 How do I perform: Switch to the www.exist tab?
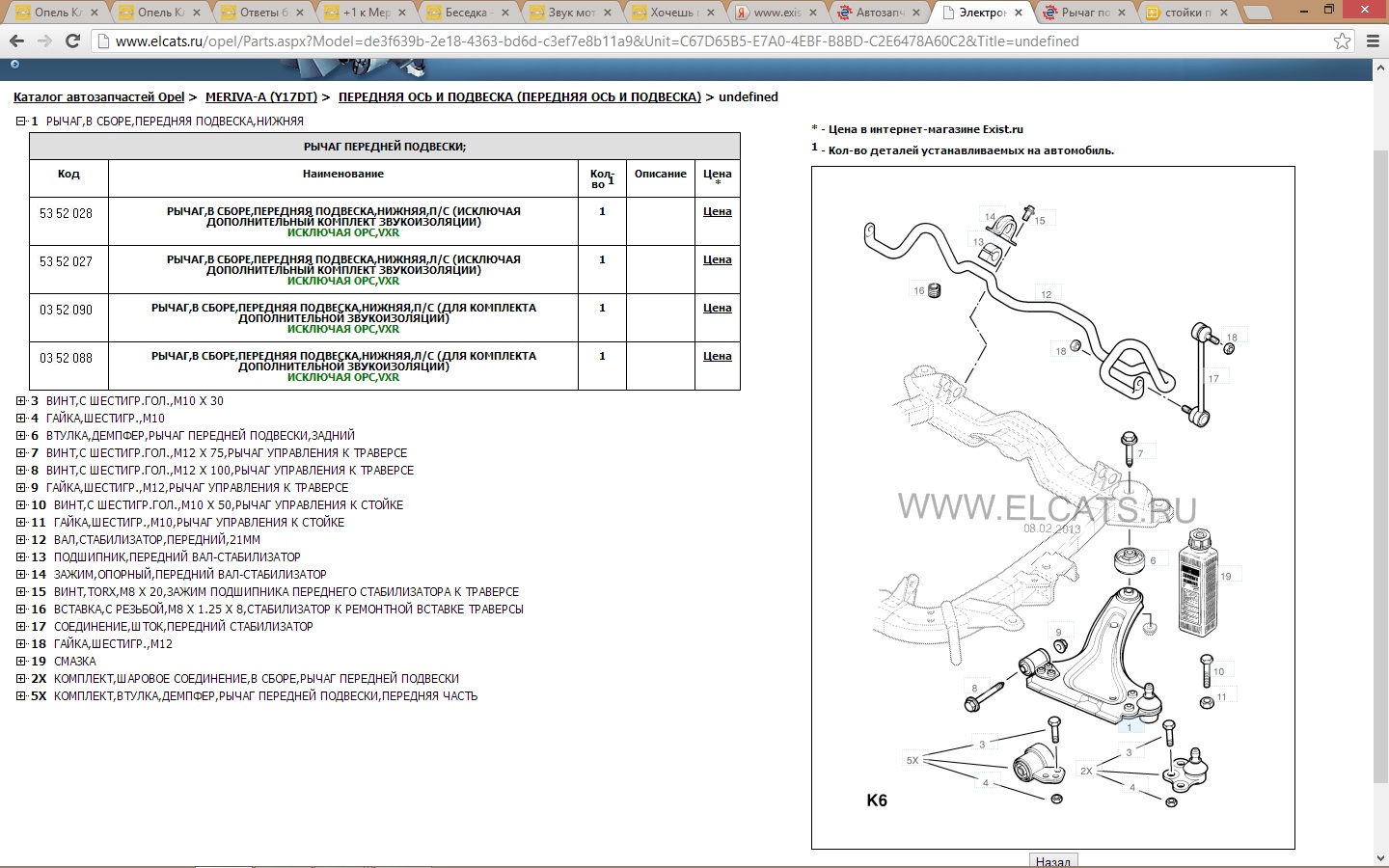point(776,13)
